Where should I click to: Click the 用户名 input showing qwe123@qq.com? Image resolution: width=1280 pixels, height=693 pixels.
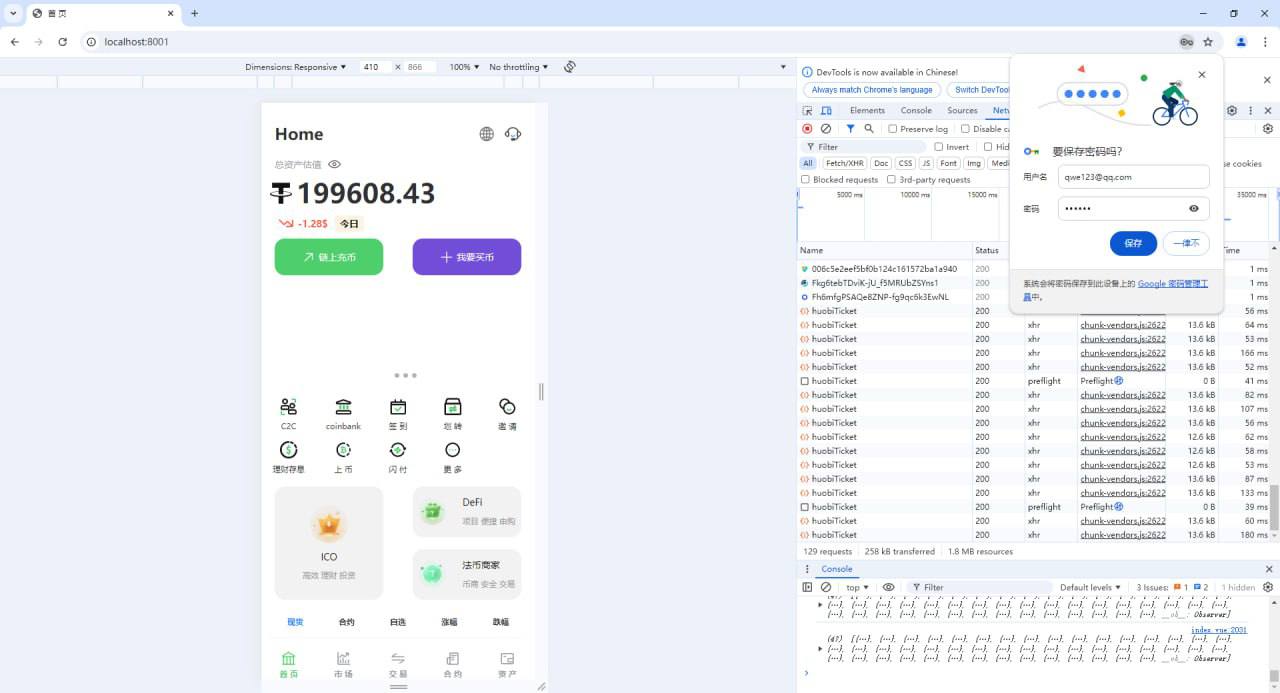[1133, 175]
